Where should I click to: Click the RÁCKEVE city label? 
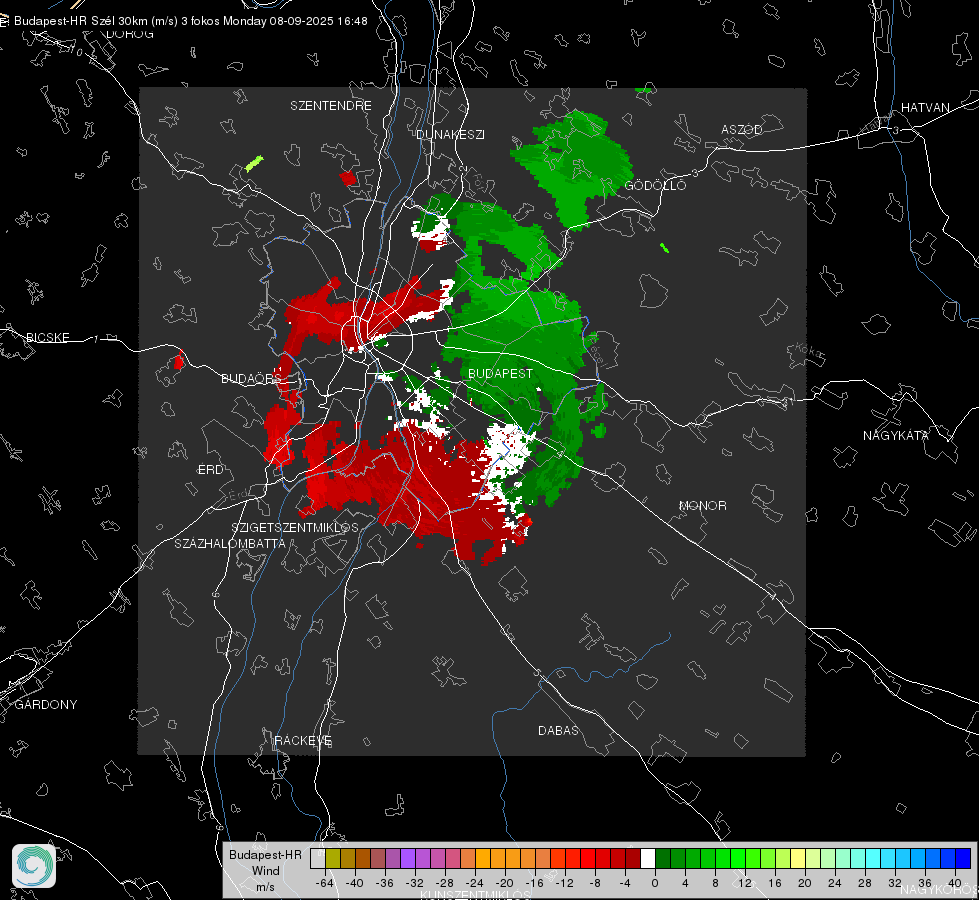(303, 741)
